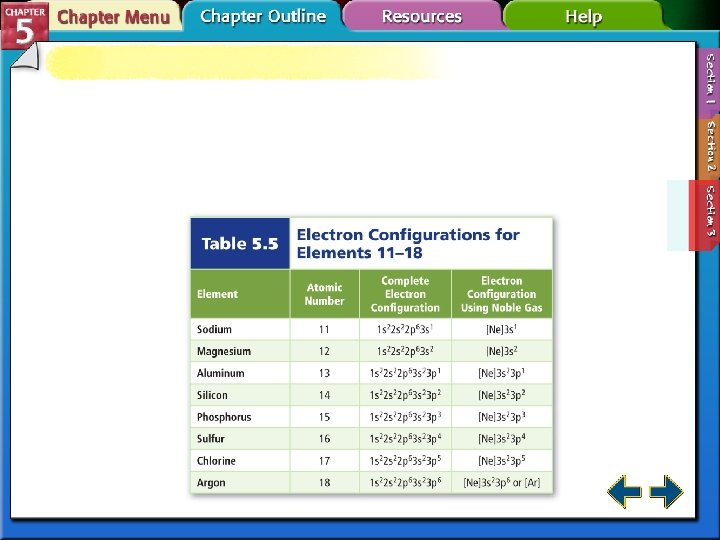Viewport: 720px width, 540px height.
Task: Select the Sodium row name
Action: (x=214, y=329)
